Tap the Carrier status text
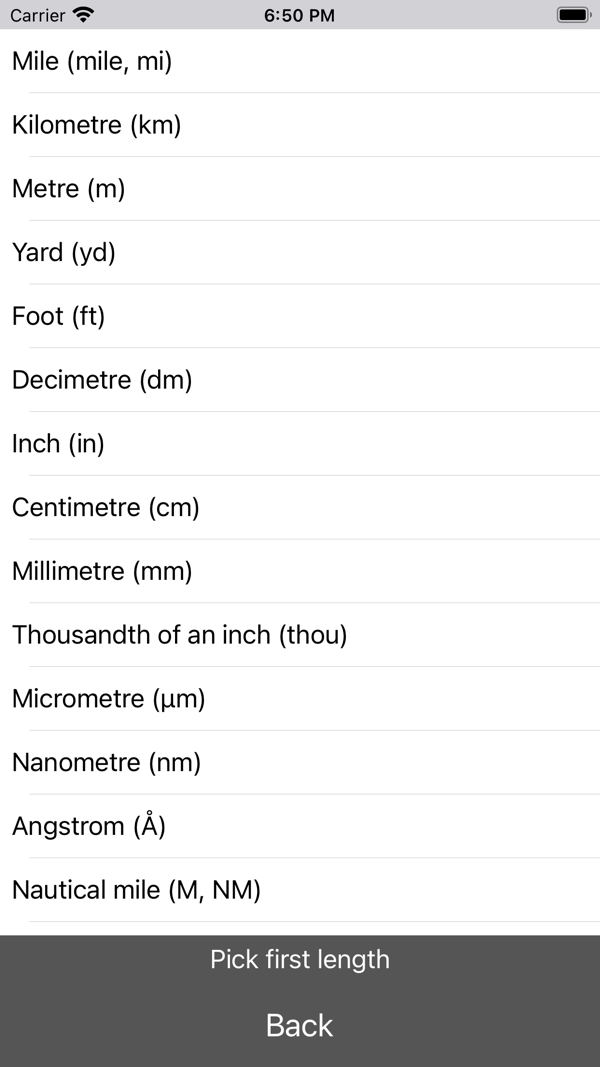Screen dimensions: 600x1067 38,15
